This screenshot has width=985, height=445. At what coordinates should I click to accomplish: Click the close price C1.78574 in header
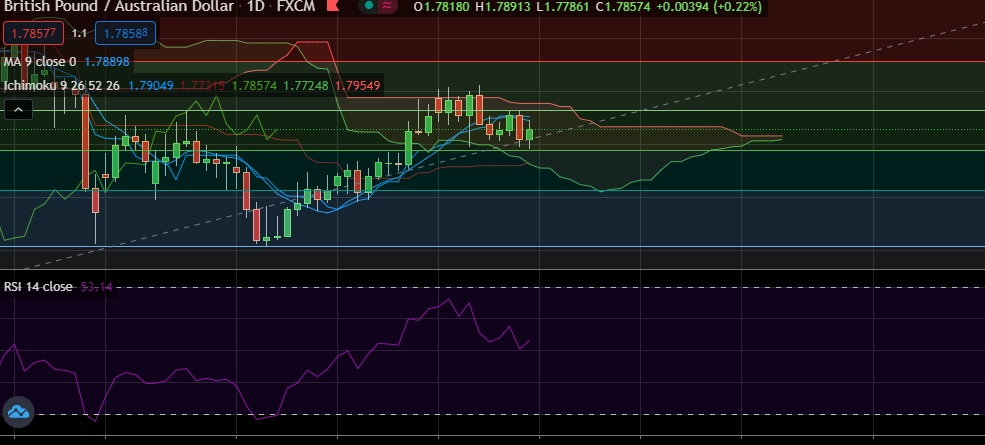(x=621, y=7)
